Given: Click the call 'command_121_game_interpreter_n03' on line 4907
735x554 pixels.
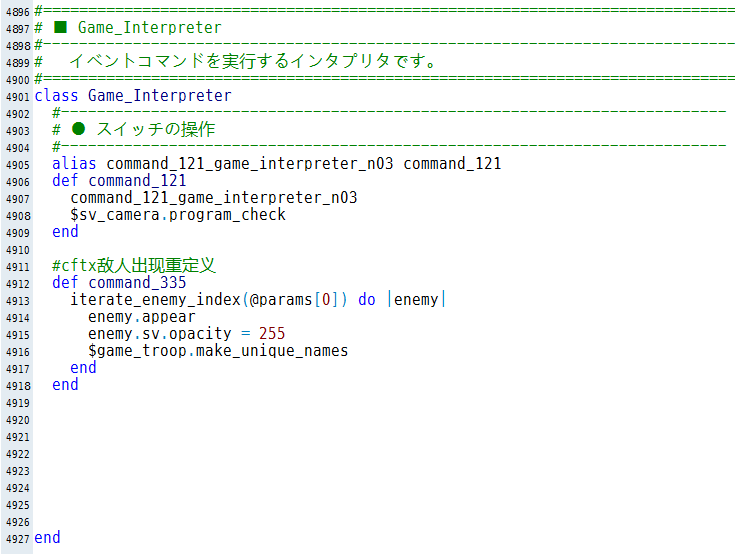Looking at the screenshot, I should coord(214,198).
